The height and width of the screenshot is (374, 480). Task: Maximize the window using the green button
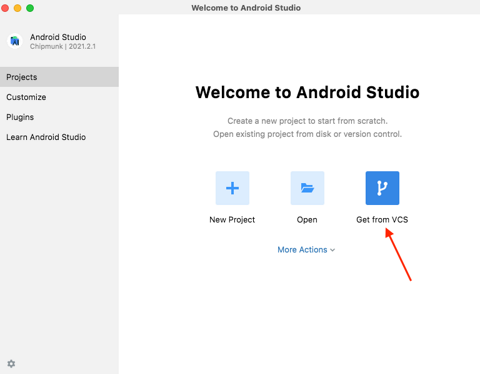(x=30, y=8)
